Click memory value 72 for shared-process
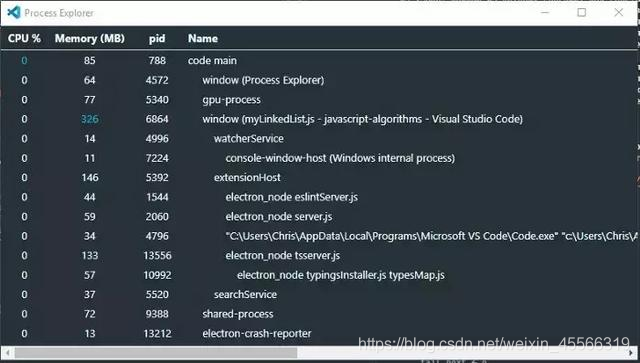Viewport: 640px width, 363px height. (x=90, y=314)
